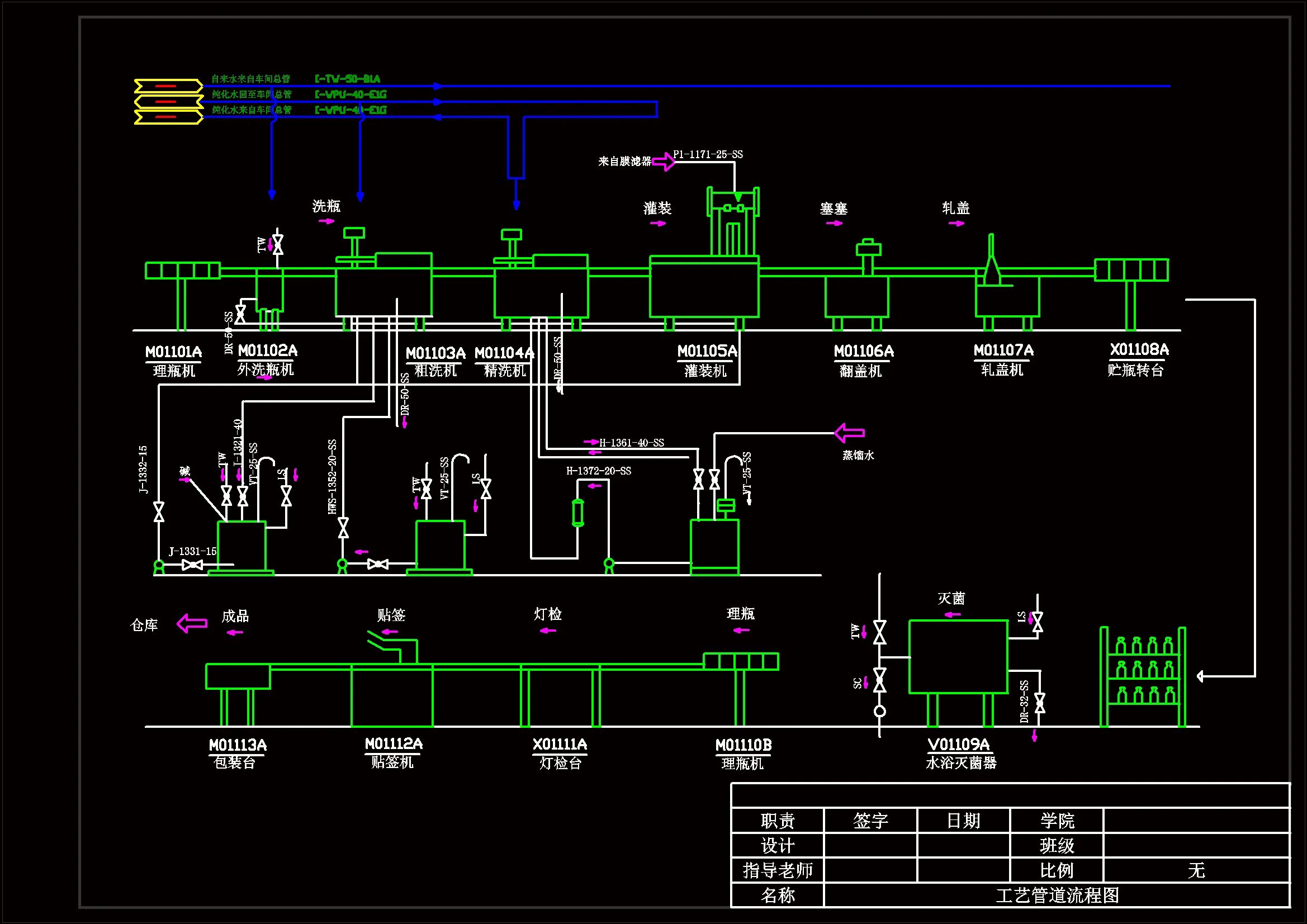Click the filter symbol under H-1372-20-SS
This screenshot has height=924, width=1307.
coord(578,513)
